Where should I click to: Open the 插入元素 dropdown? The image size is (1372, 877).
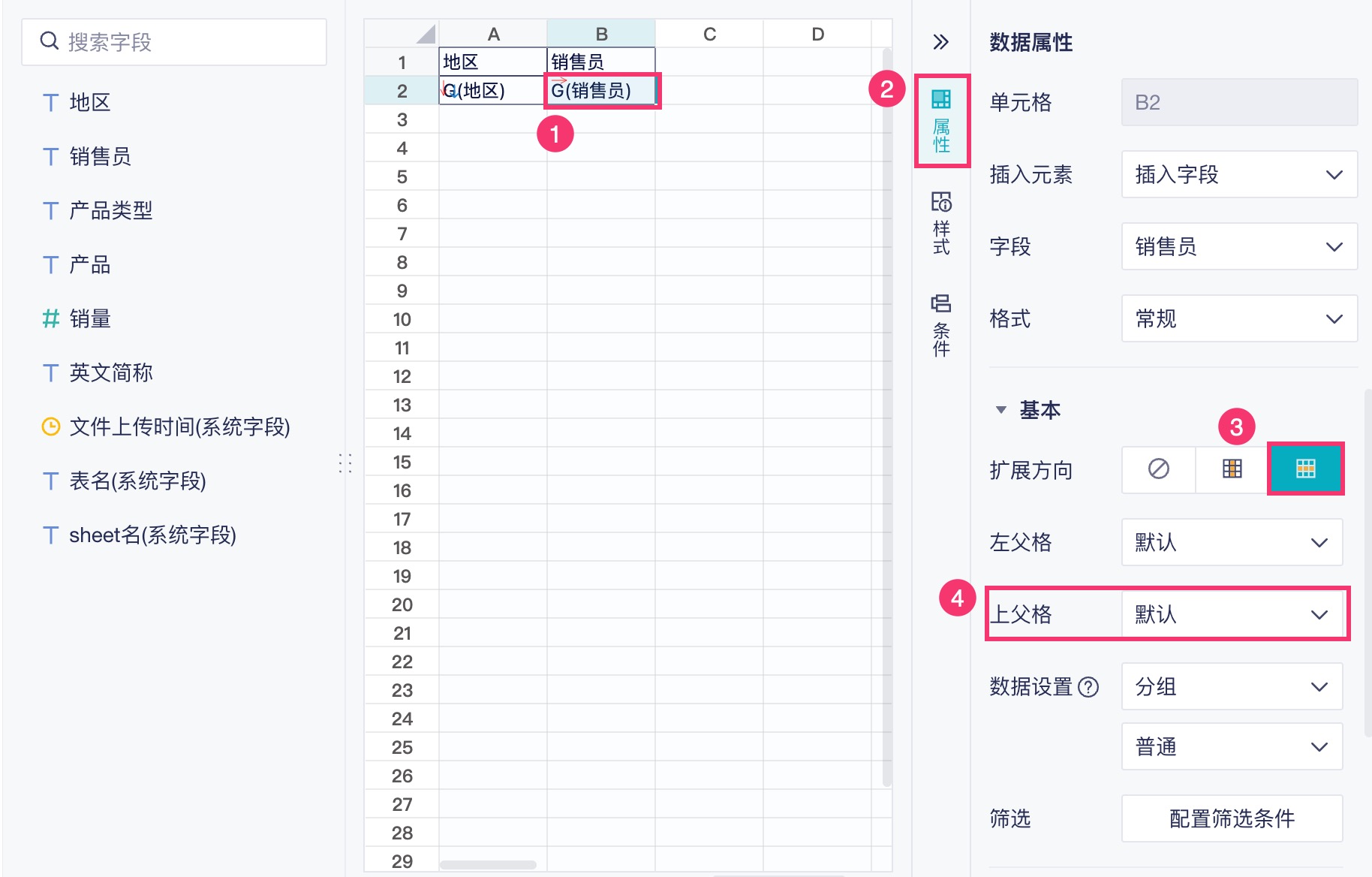click(1238, 175)
